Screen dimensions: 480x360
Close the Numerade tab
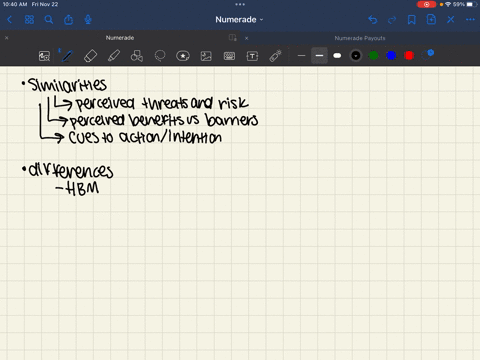6,38
